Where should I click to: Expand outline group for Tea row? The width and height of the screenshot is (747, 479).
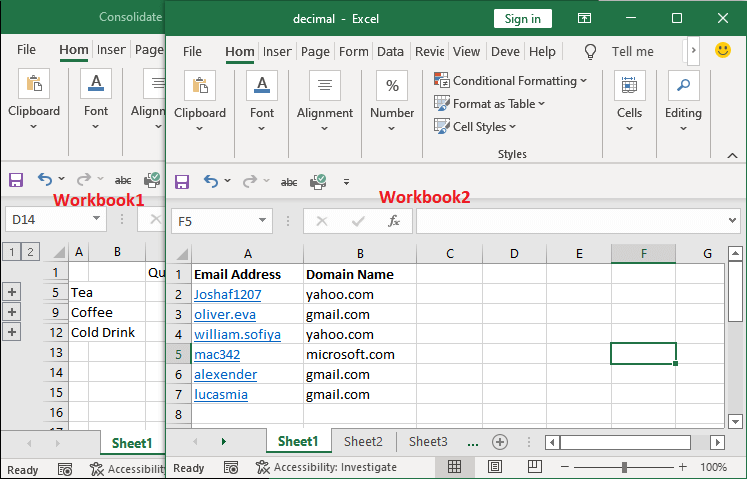(12, 292)
